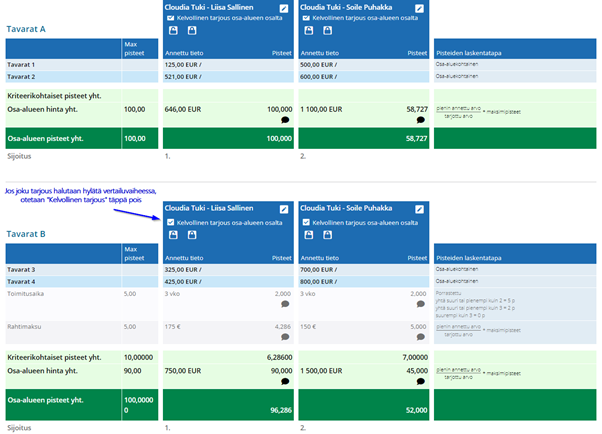This screenshot has width=602, height=434.
Task: Open comment bubble next to 45,000 price points
Action: click(x=421, y=381)
